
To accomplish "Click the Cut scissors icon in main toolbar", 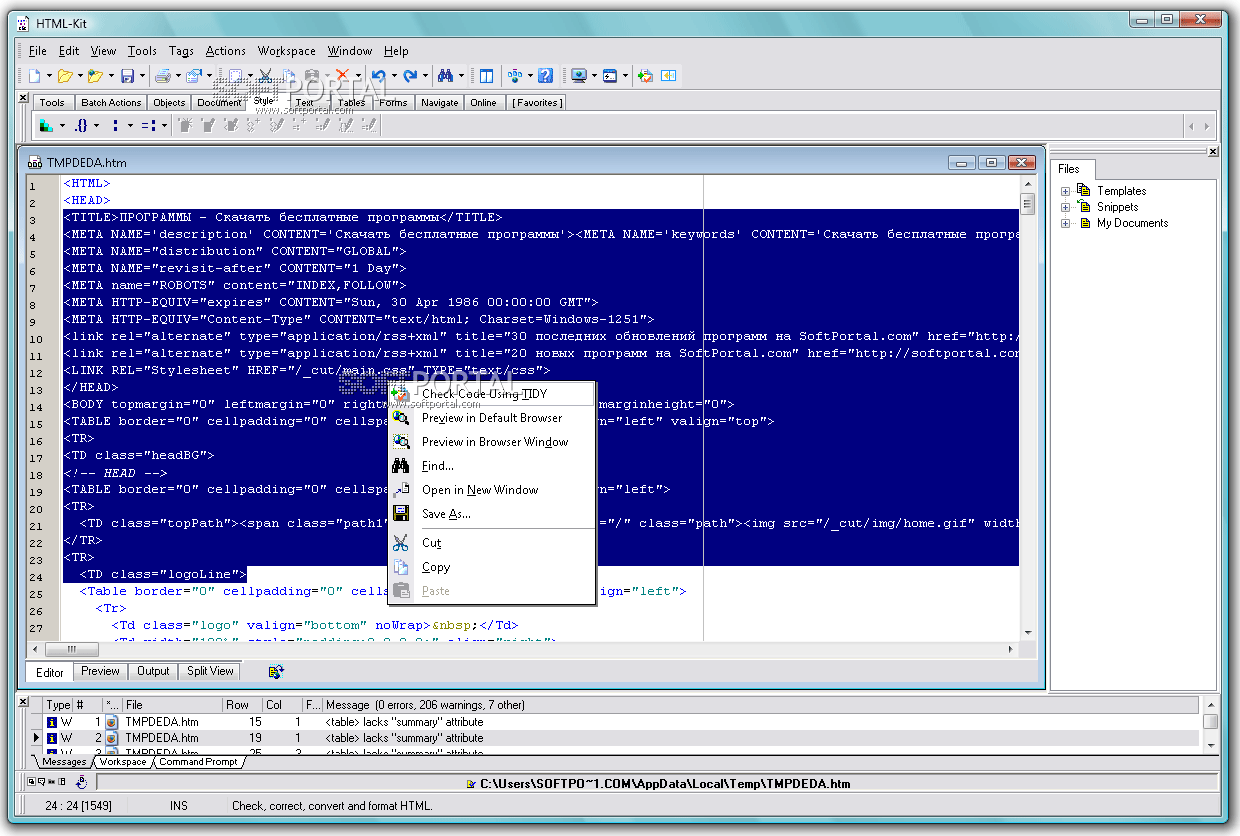I will tap(266, 76).
